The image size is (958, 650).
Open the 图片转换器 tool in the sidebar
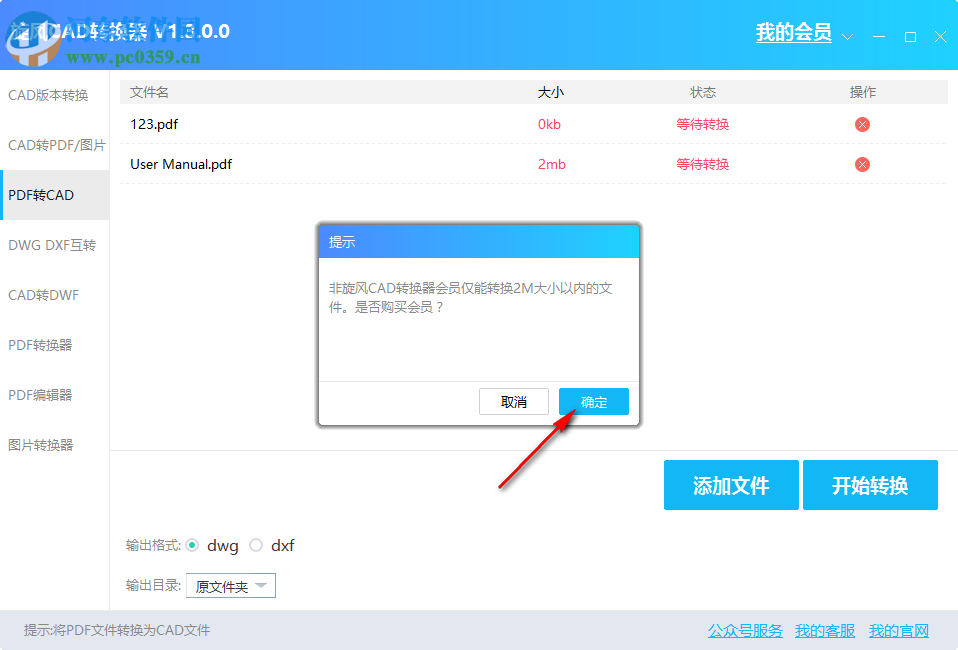(46, 444)
